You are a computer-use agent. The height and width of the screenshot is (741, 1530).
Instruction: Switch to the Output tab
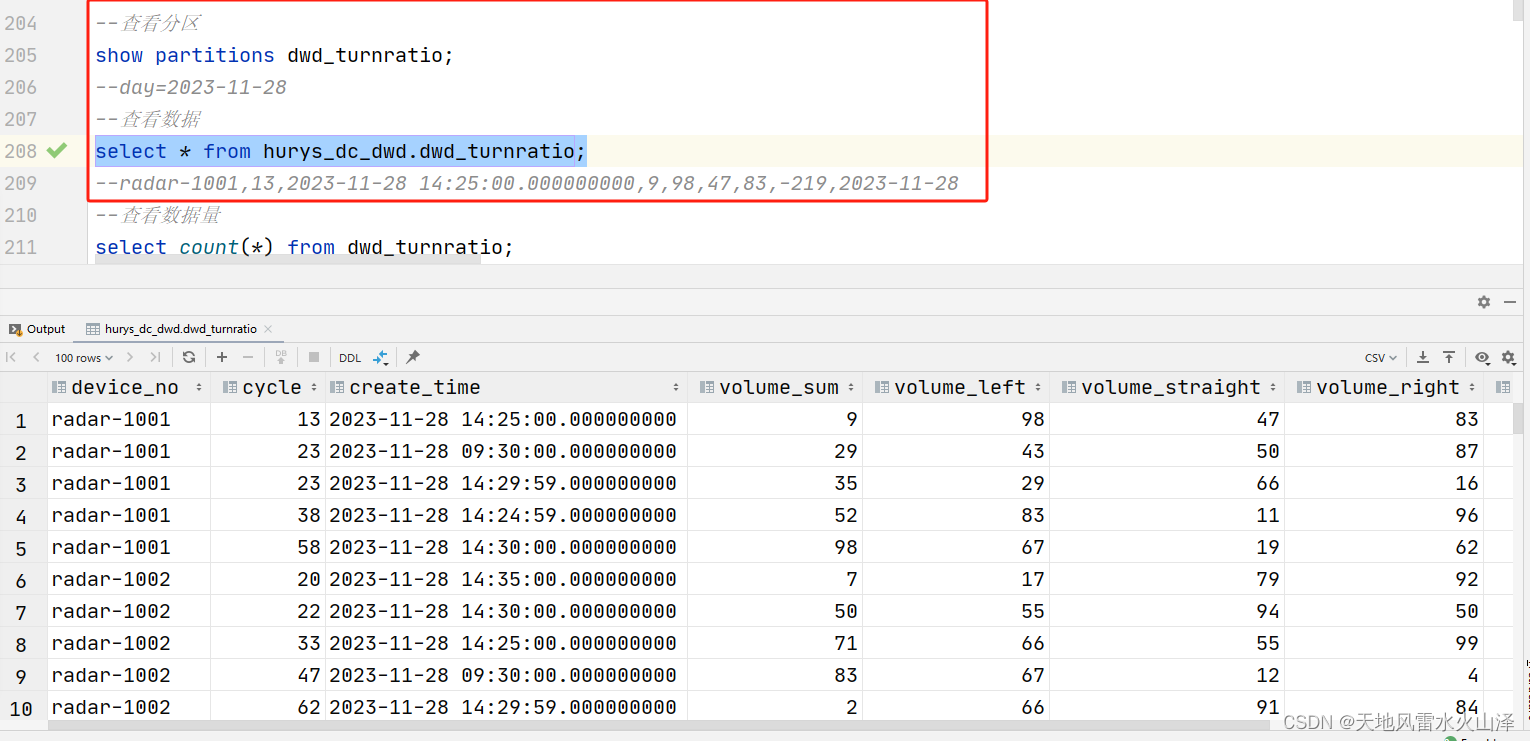(37, 329)
